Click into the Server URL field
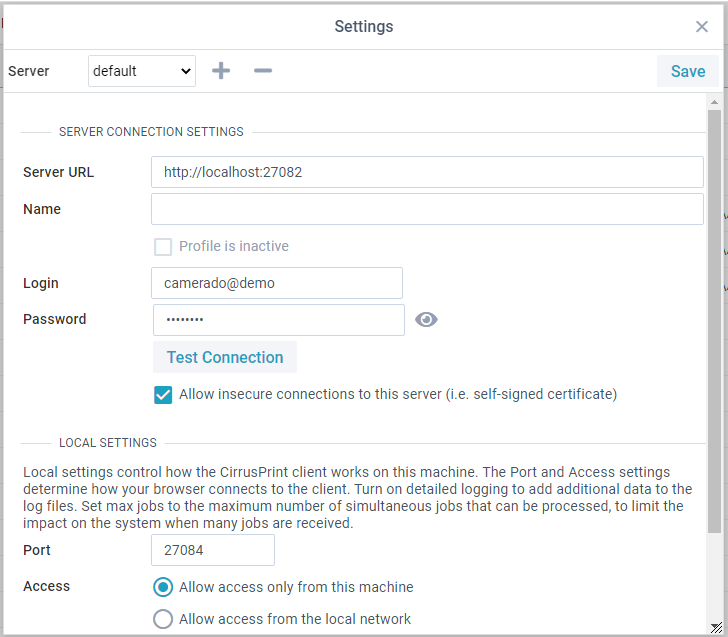Viewport: 728px width, 637px height. tap(427, 172)
